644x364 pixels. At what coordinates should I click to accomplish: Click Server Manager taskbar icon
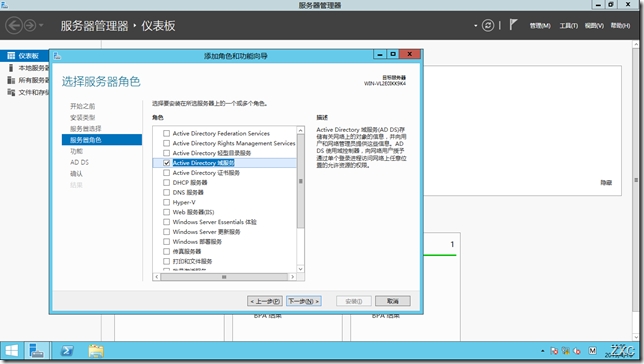click(37, 351)
